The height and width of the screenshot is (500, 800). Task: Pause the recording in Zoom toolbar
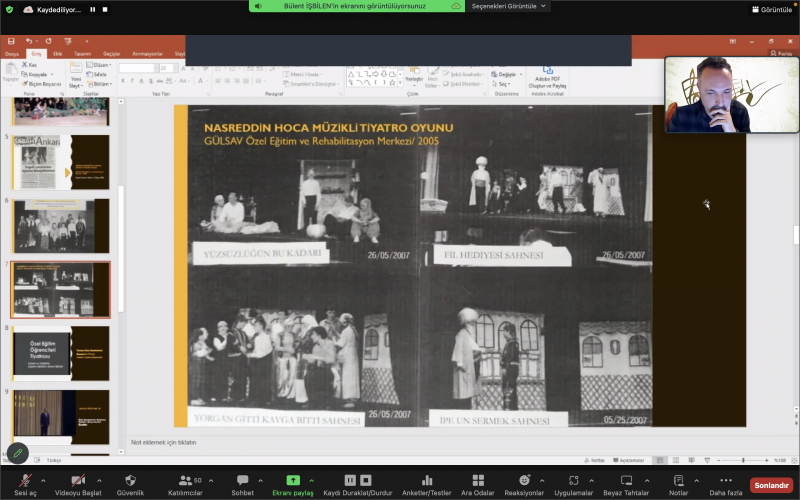pos(350,480)
